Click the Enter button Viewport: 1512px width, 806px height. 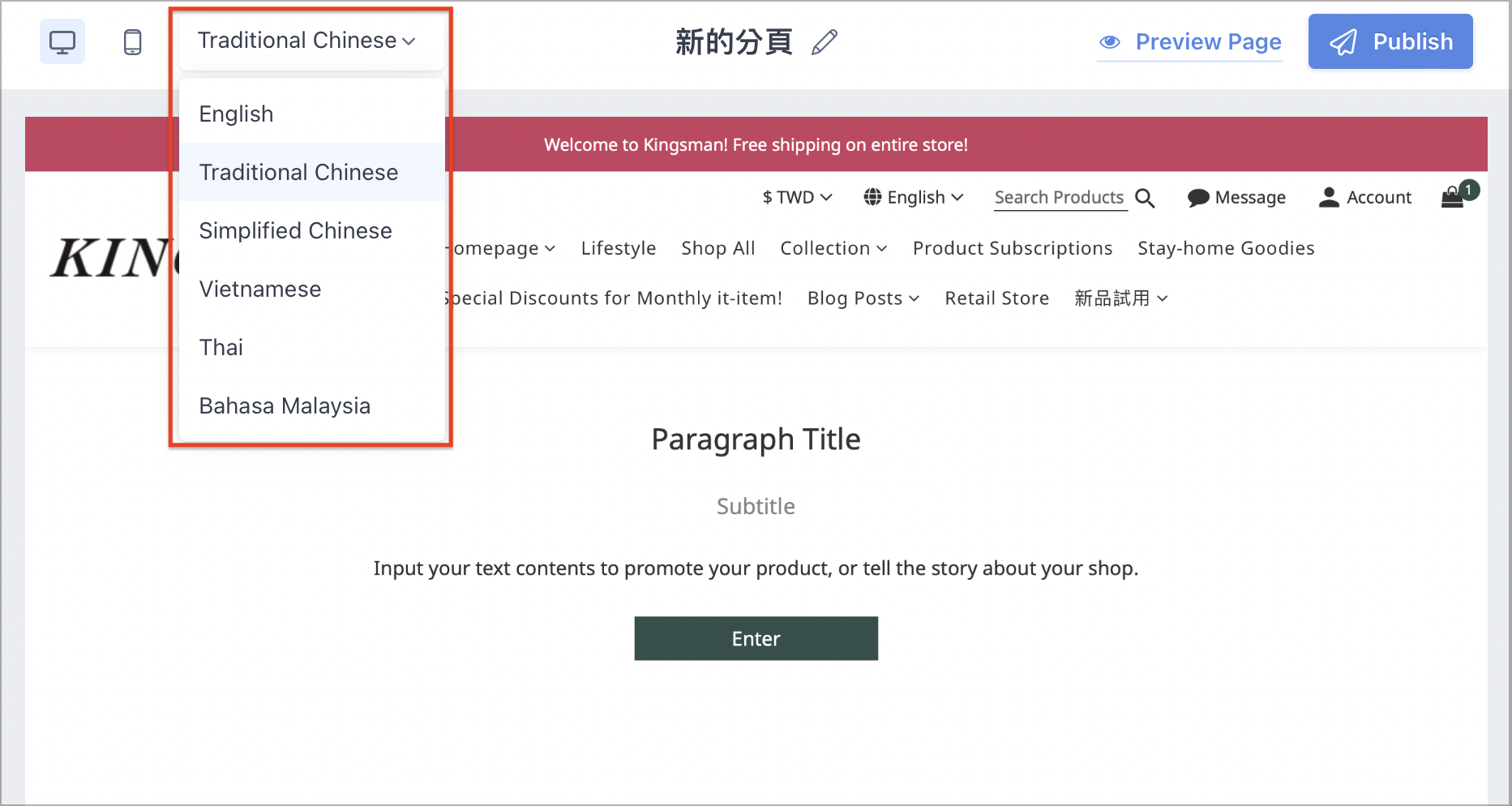756,638
